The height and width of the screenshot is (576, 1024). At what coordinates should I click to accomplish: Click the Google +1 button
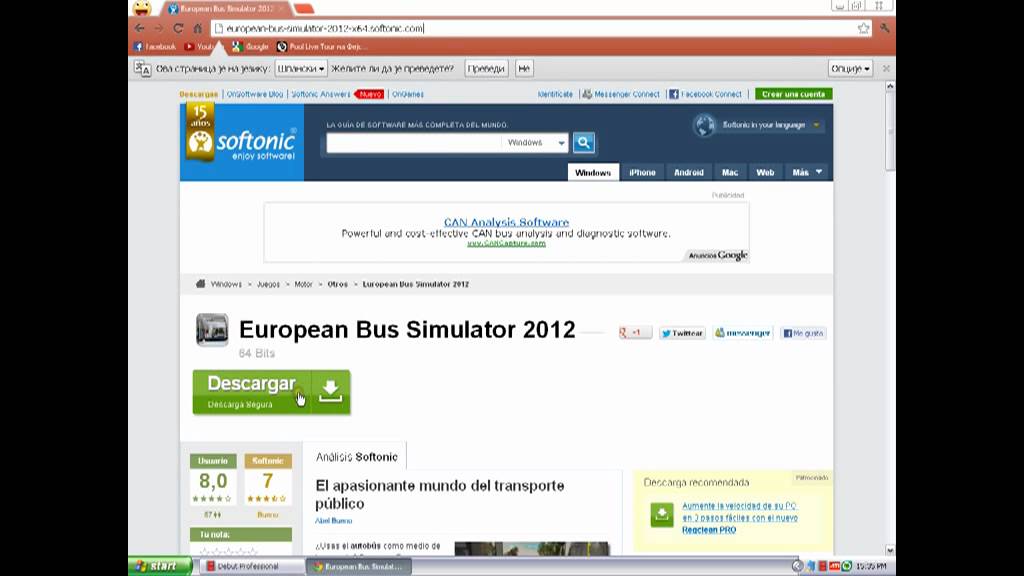point(635,333)
